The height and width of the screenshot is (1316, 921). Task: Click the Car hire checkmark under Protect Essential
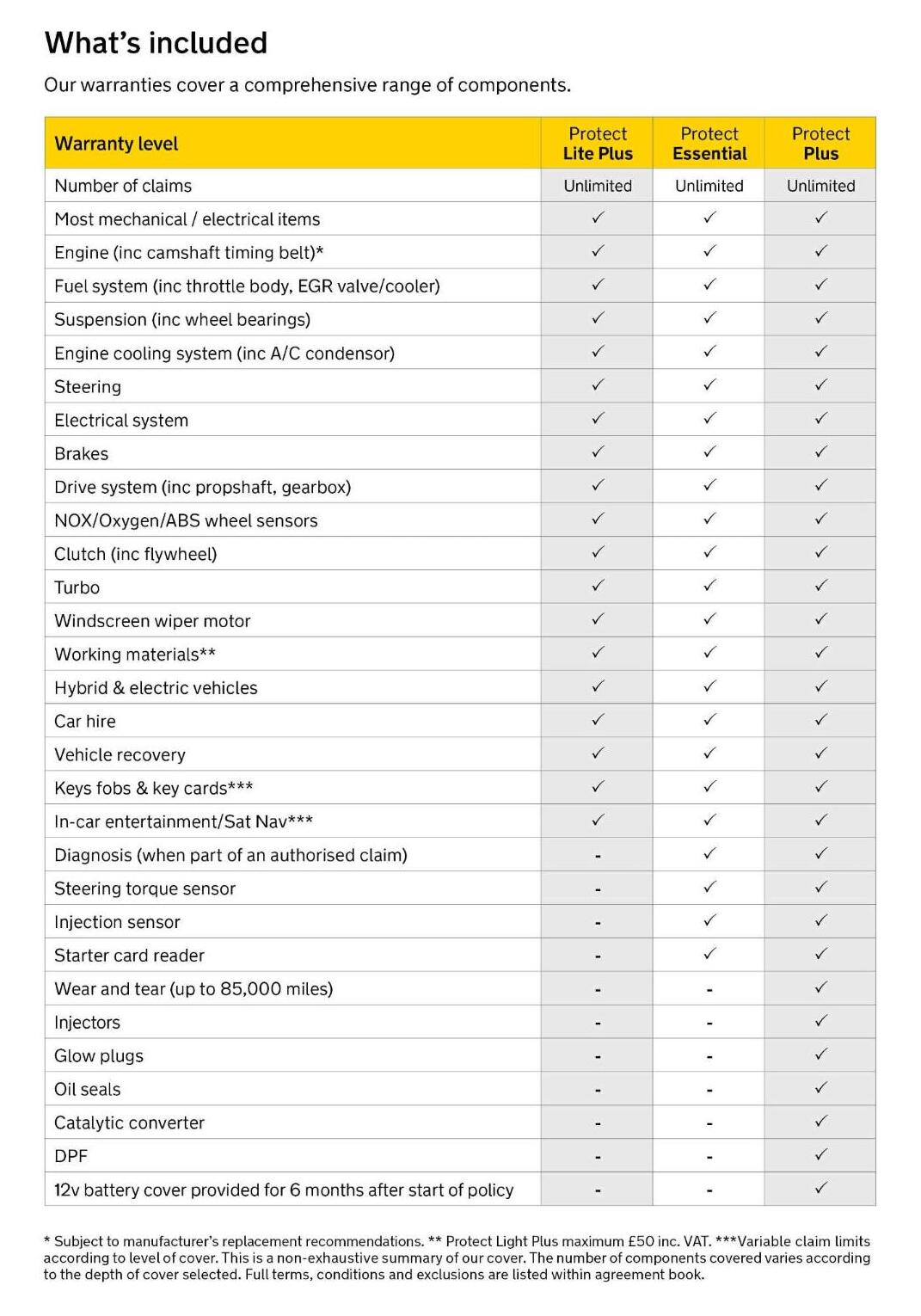click(709, 719)
